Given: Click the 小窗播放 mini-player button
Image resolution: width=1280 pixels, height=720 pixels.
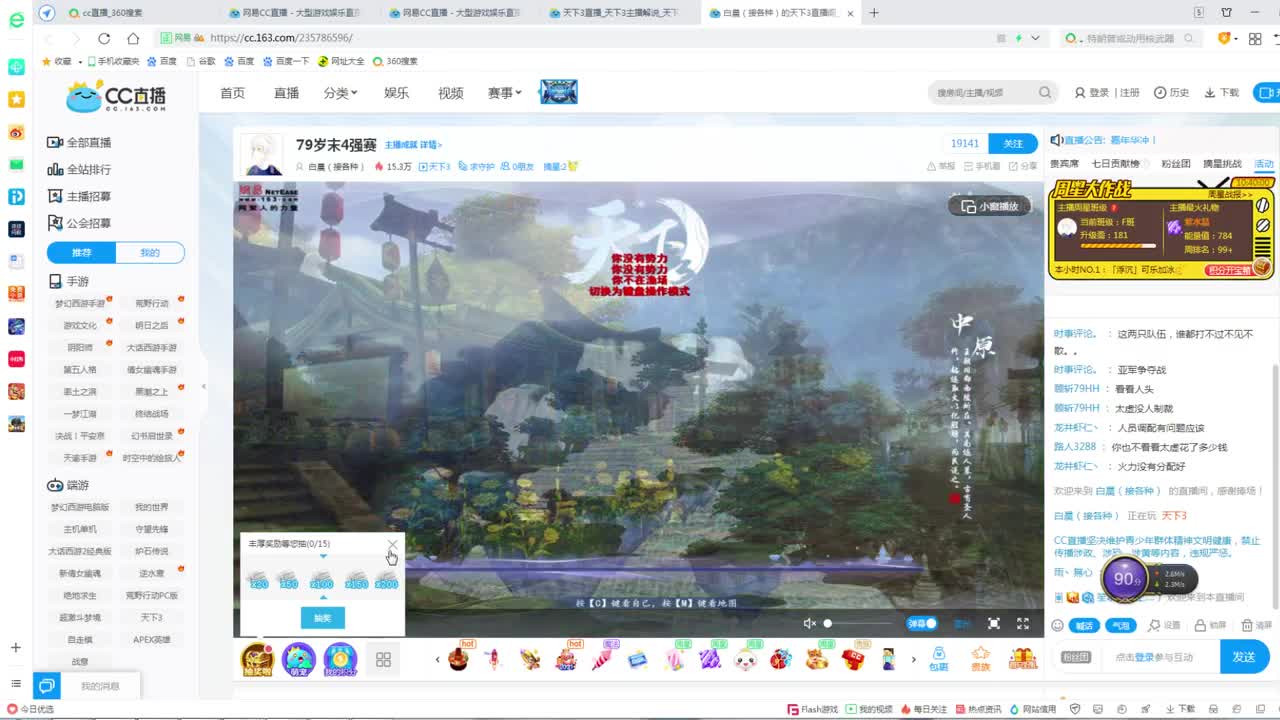Looking at the screenshot, I should point(989,206).
